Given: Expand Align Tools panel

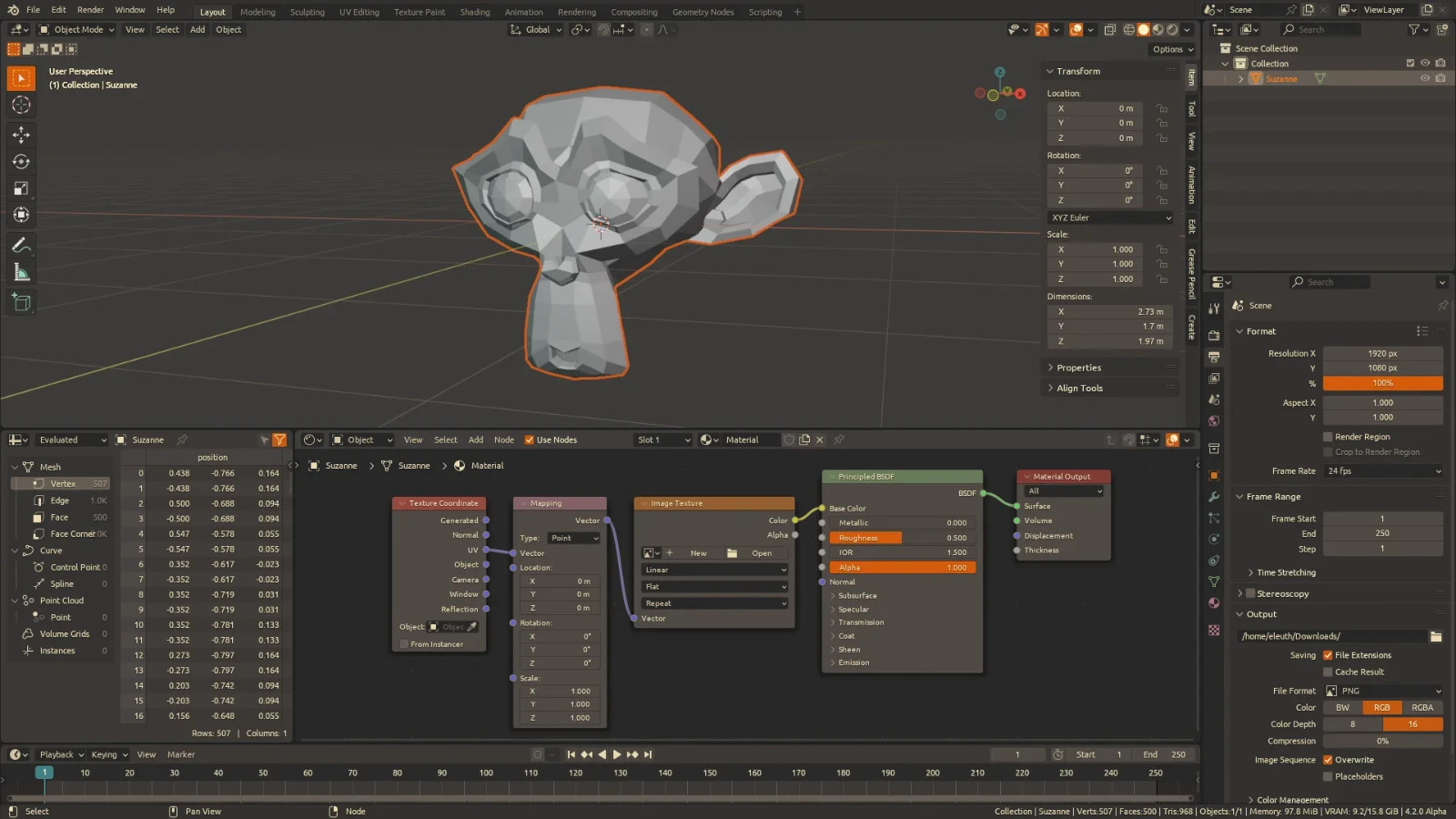Looking at the screenshot, I should pyautogui.click(x=1079, y=388).
